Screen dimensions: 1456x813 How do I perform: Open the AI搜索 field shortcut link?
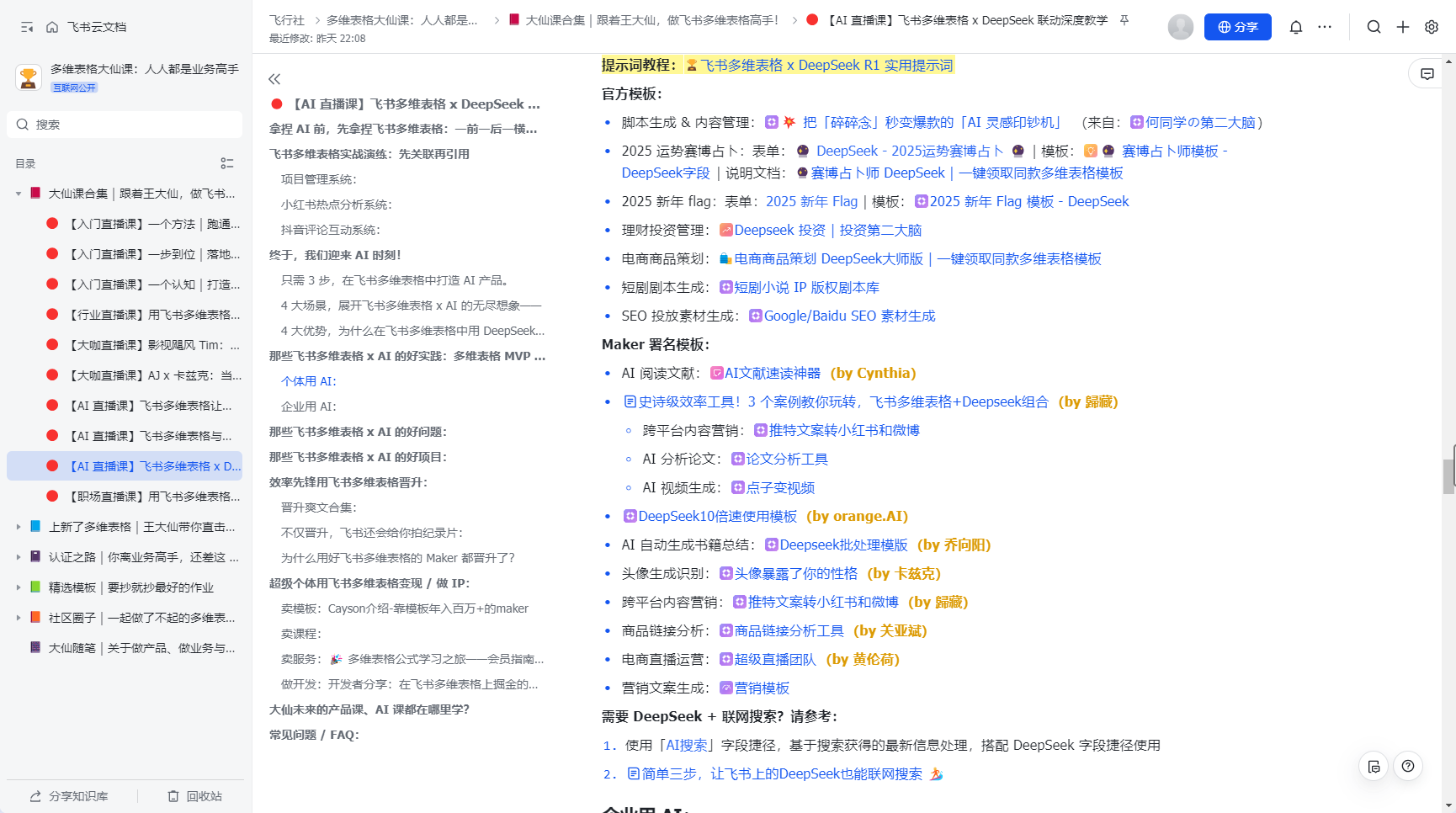[687, 746]
